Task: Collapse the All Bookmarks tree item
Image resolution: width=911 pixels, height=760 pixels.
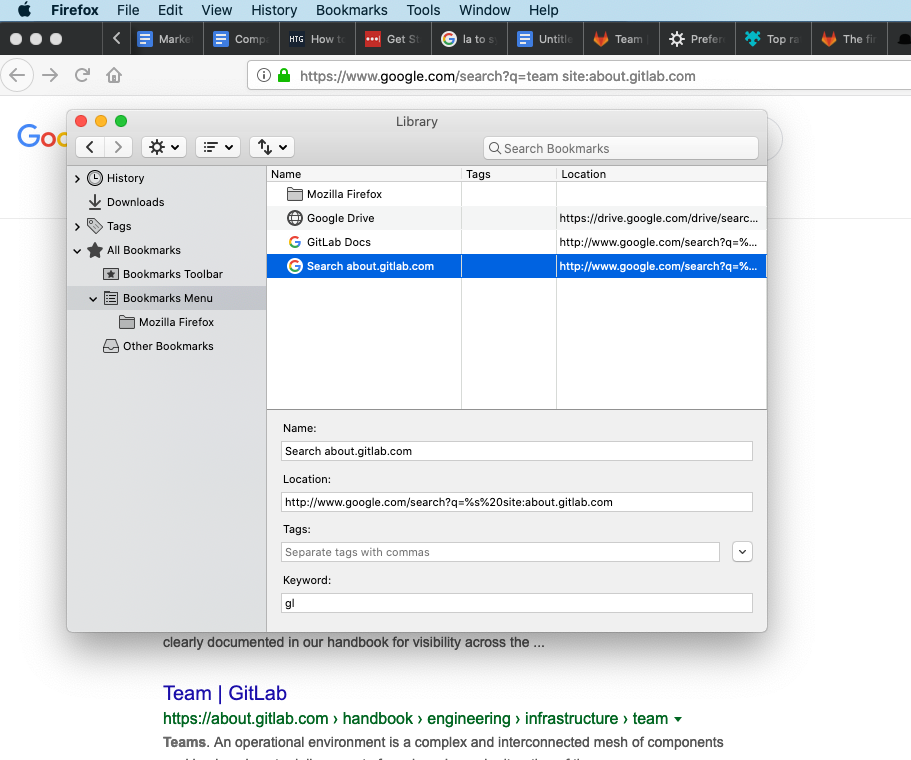Action: [x=77, y=250]
